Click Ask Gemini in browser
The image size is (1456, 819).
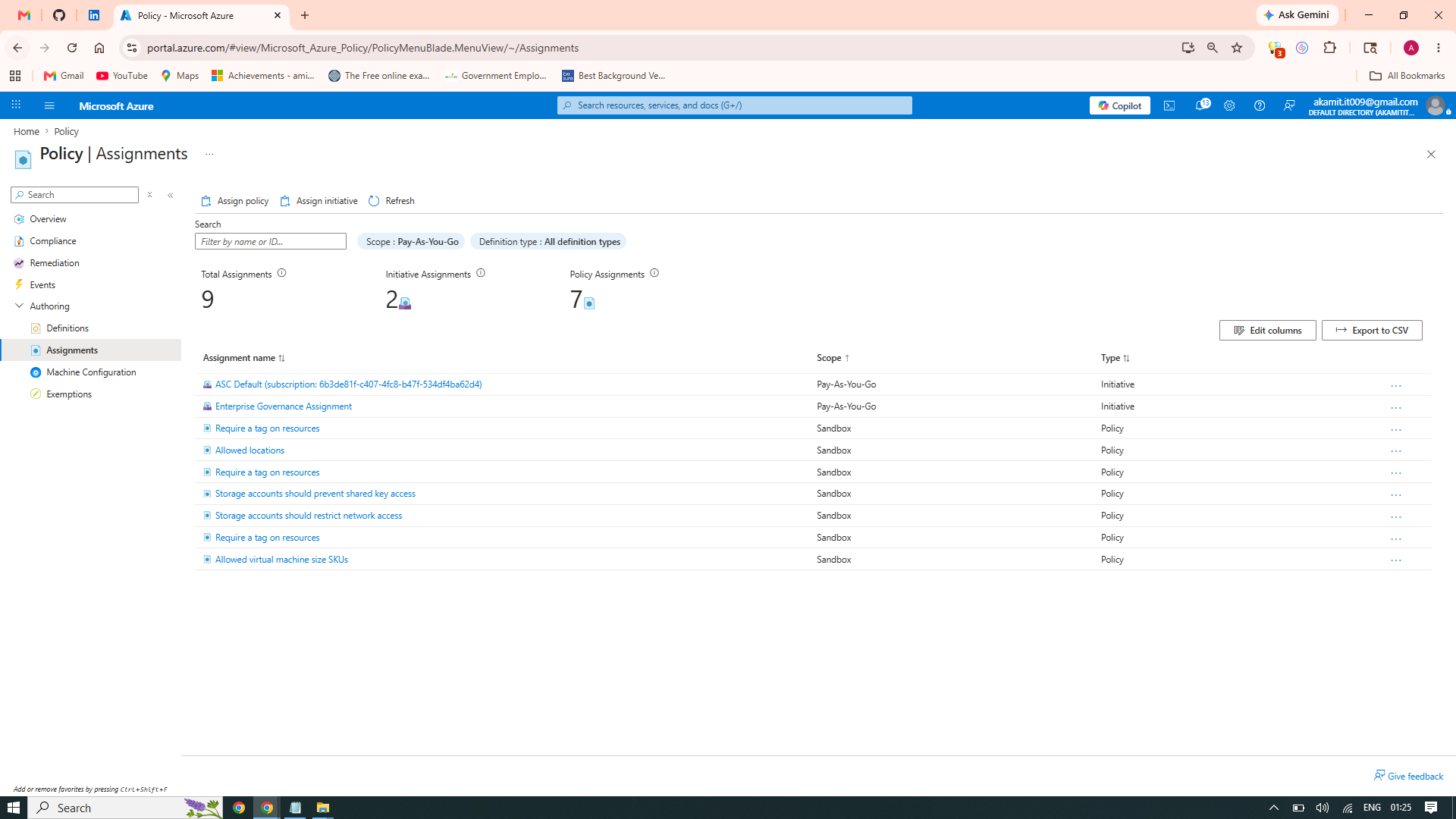(x=1297, y=15)
